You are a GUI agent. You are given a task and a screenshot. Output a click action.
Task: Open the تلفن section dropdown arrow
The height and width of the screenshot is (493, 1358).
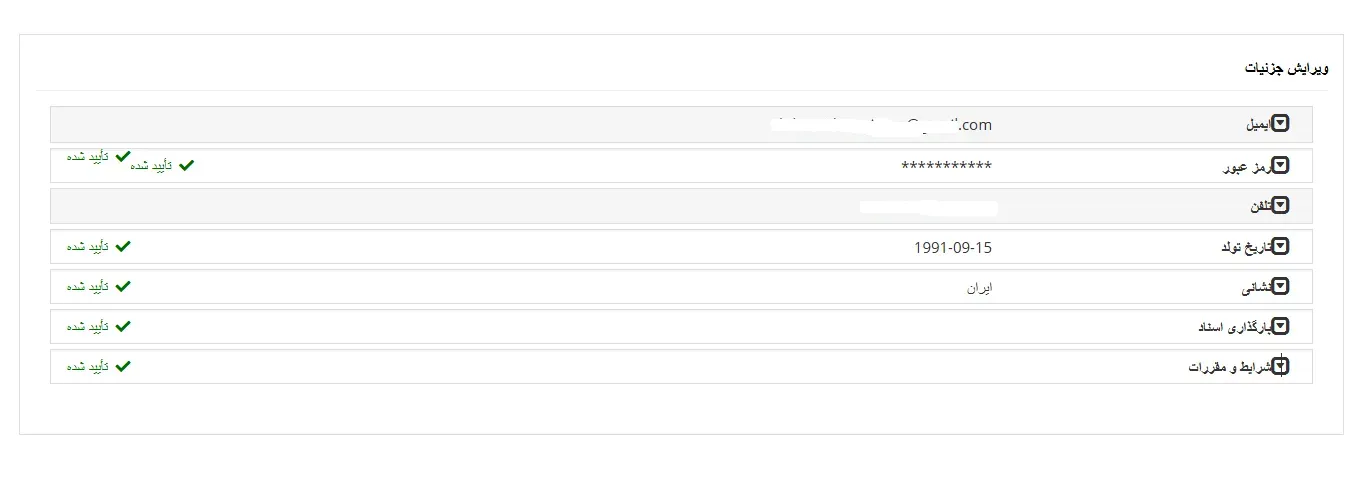pos(1279,206)
